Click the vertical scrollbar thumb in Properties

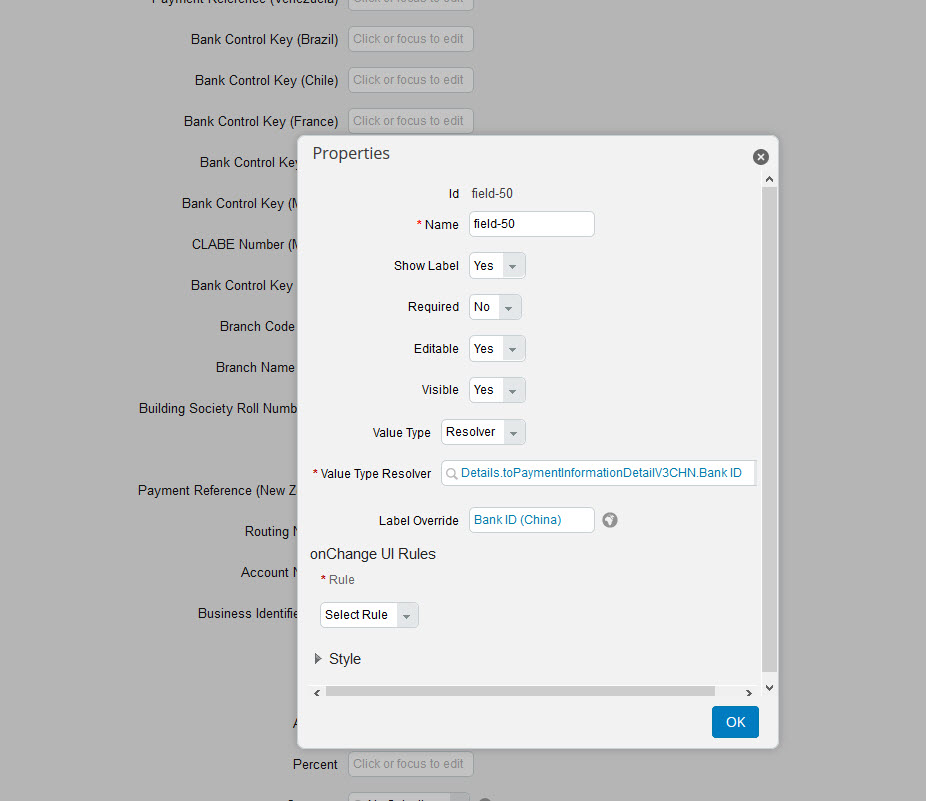click(769, 429)
